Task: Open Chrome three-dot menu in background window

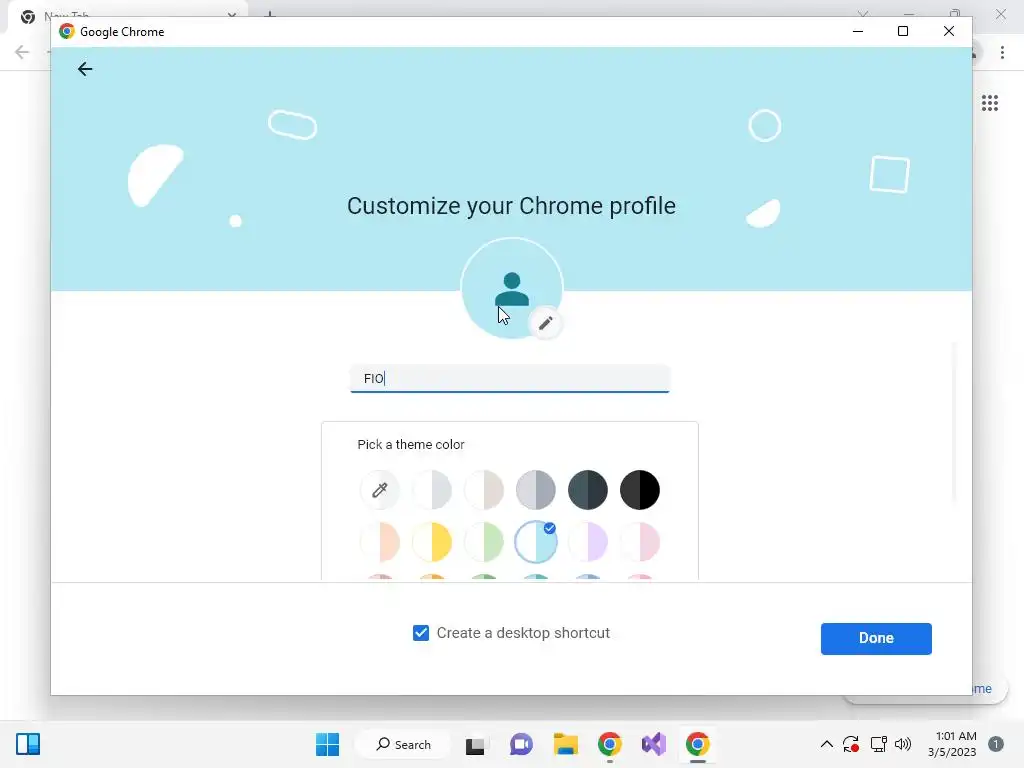Action: point(1002,52)
